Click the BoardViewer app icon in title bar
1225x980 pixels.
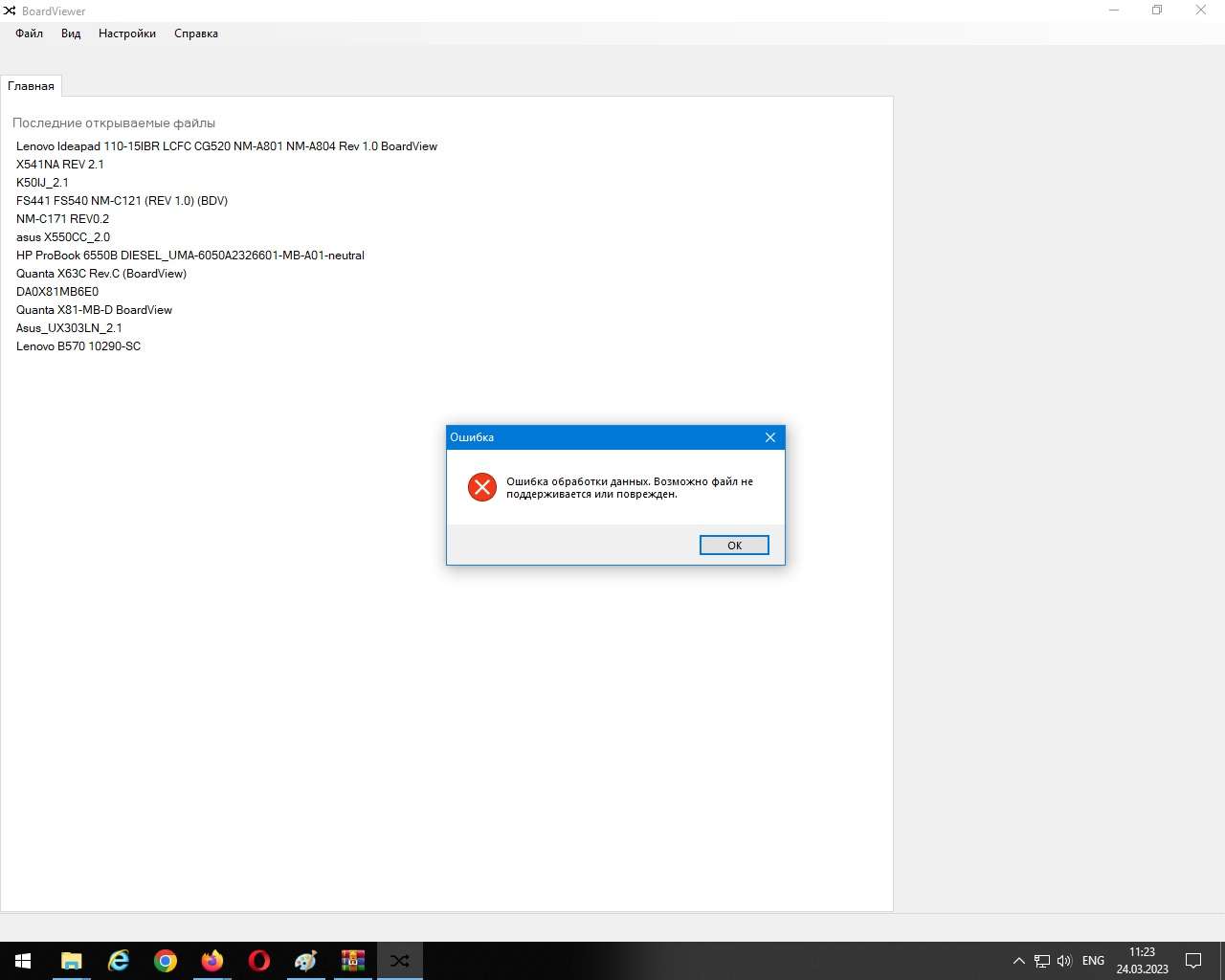(10, 11)
